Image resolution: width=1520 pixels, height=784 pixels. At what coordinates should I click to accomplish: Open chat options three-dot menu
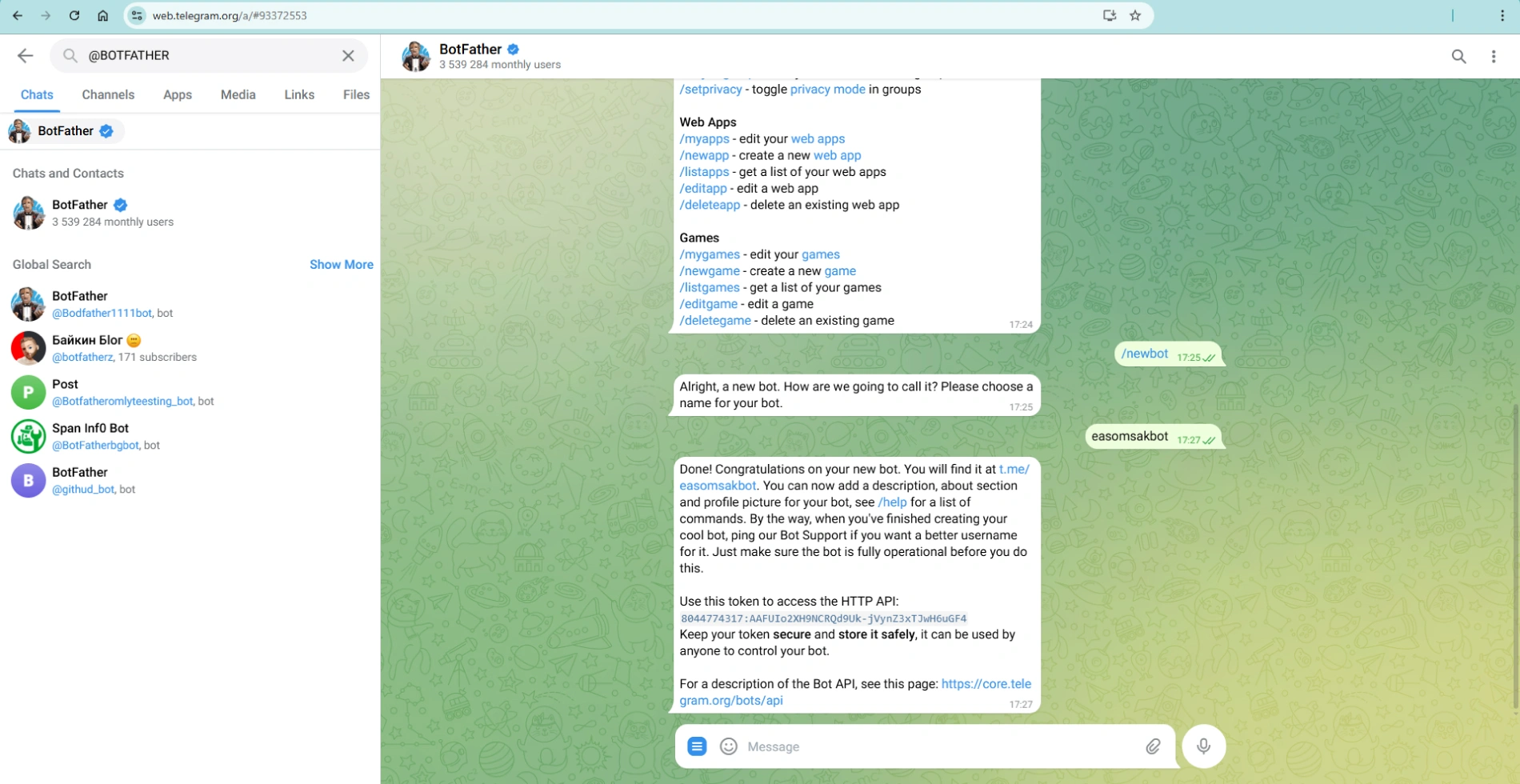coord(1494,56)
